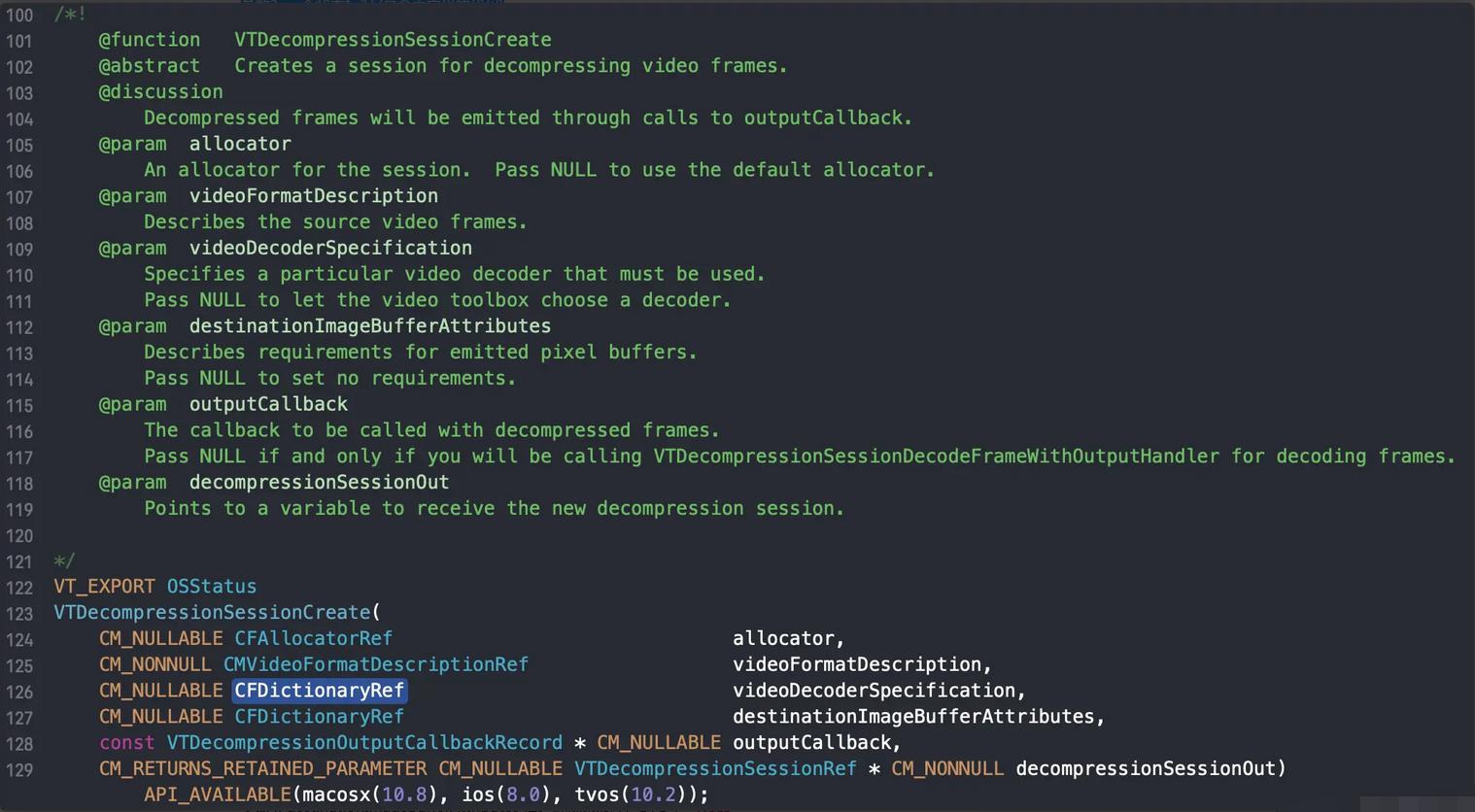Click the CFAllocatorRef type name
This screenshot has width=1475, height=812.
pyautogui.click(x=313, y=638)
